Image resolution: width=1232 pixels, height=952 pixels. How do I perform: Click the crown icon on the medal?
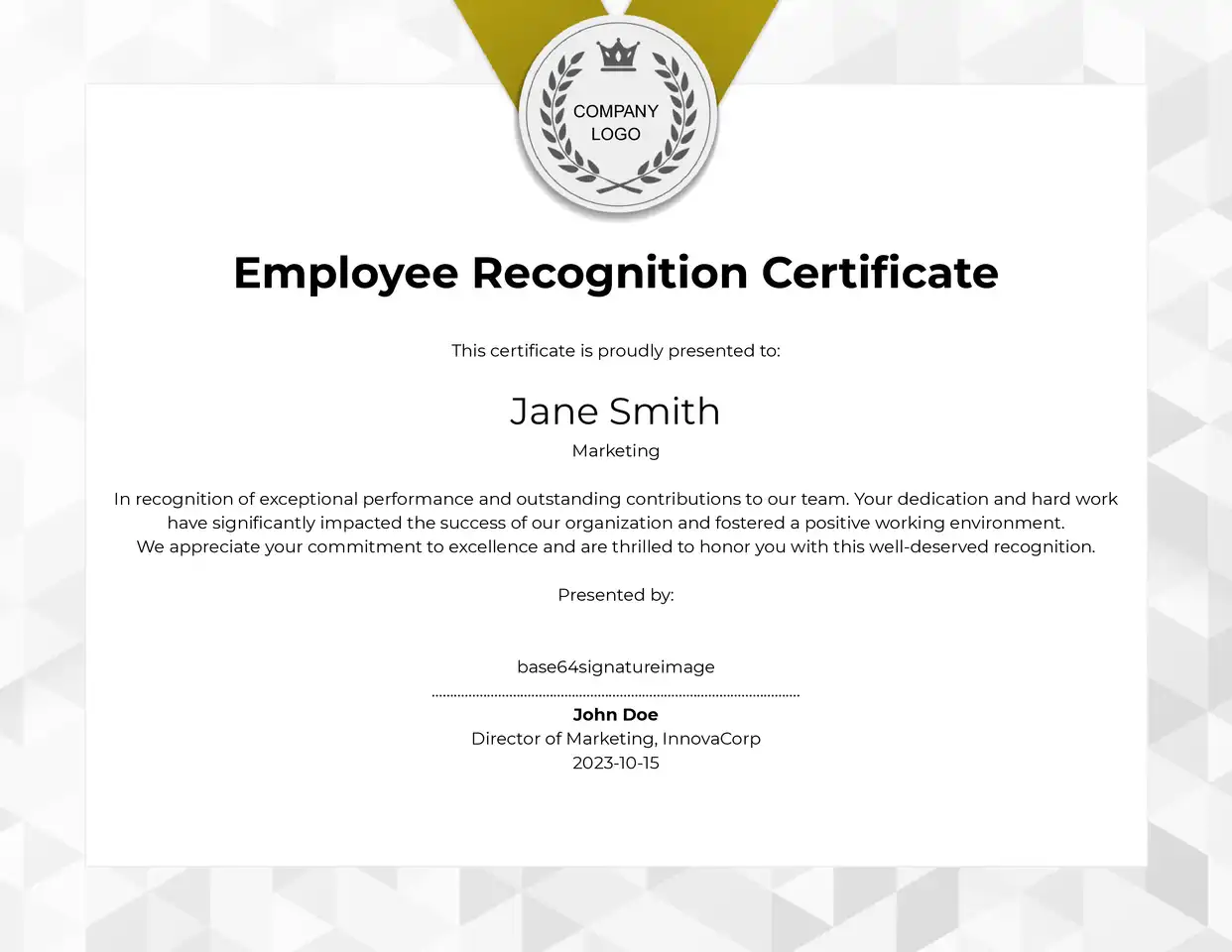click(615, 55)
